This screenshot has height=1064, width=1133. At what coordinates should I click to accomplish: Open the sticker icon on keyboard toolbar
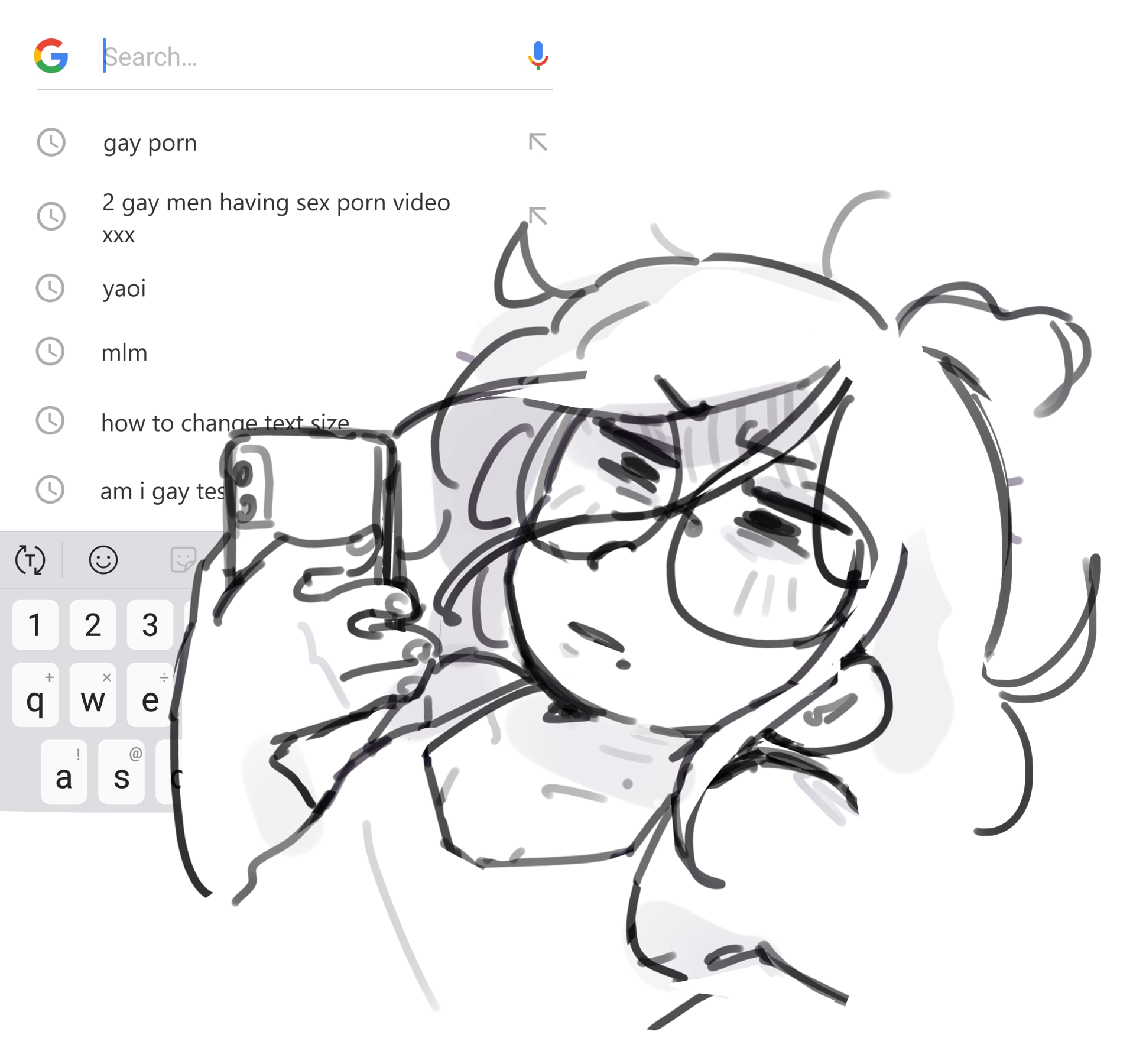(183, 559)
